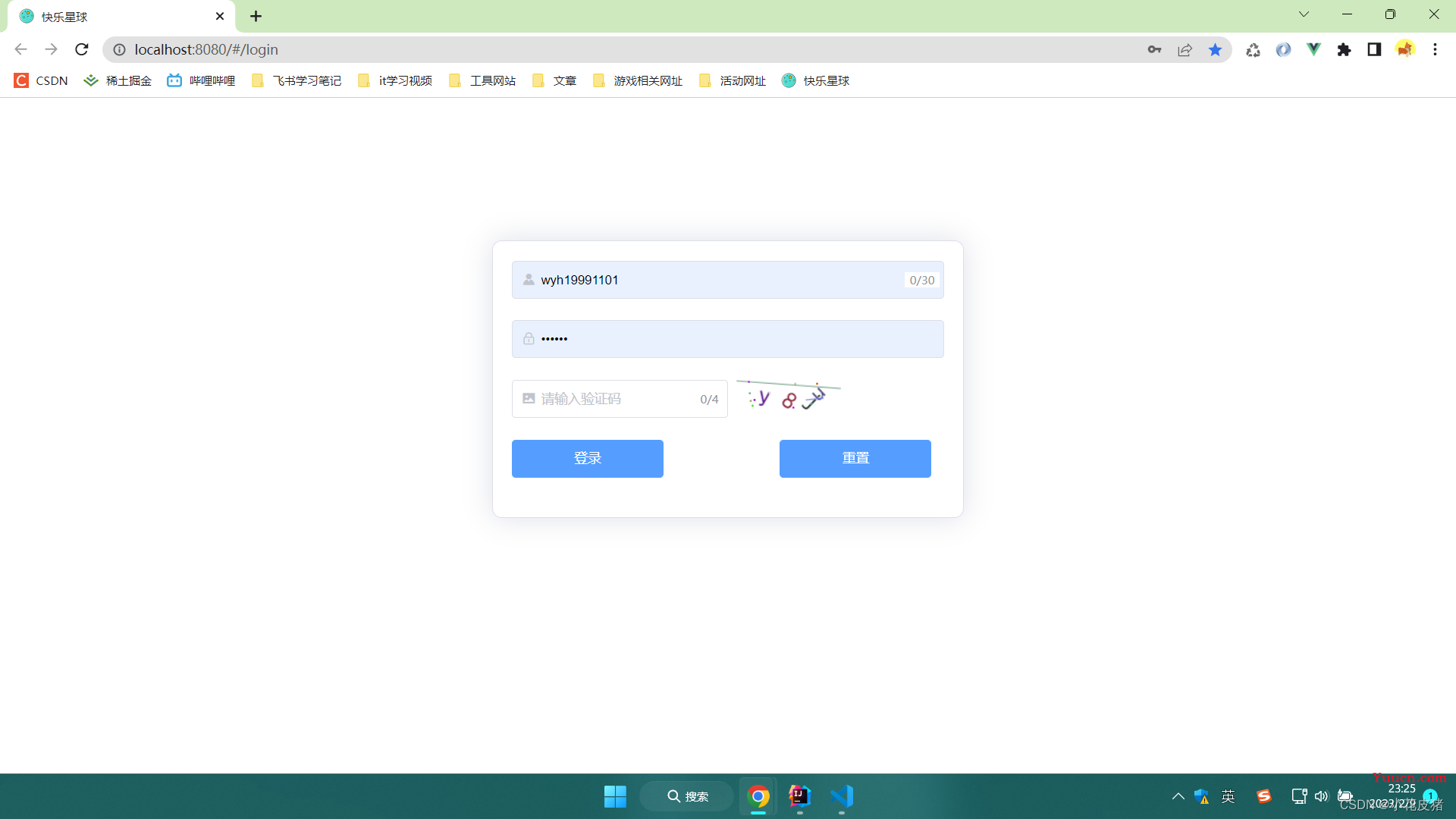This screenshot has height=819, width=1456.
Task: Open Chrome three-dot menu
Action: pos(1435,49)
